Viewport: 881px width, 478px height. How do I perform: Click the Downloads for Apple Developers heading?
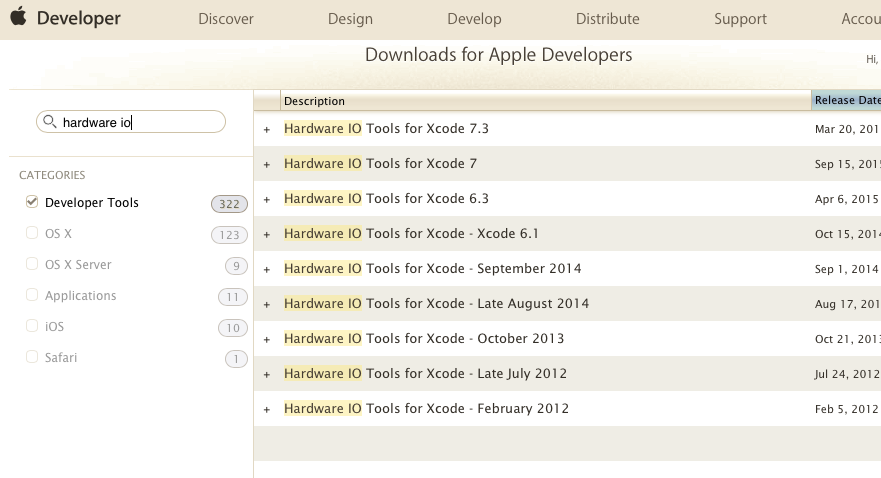tap(498, 54)
